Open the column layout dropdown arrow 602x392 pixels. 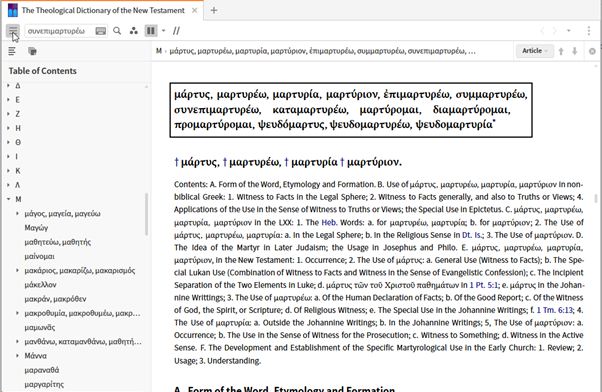[x=164, y=31]
